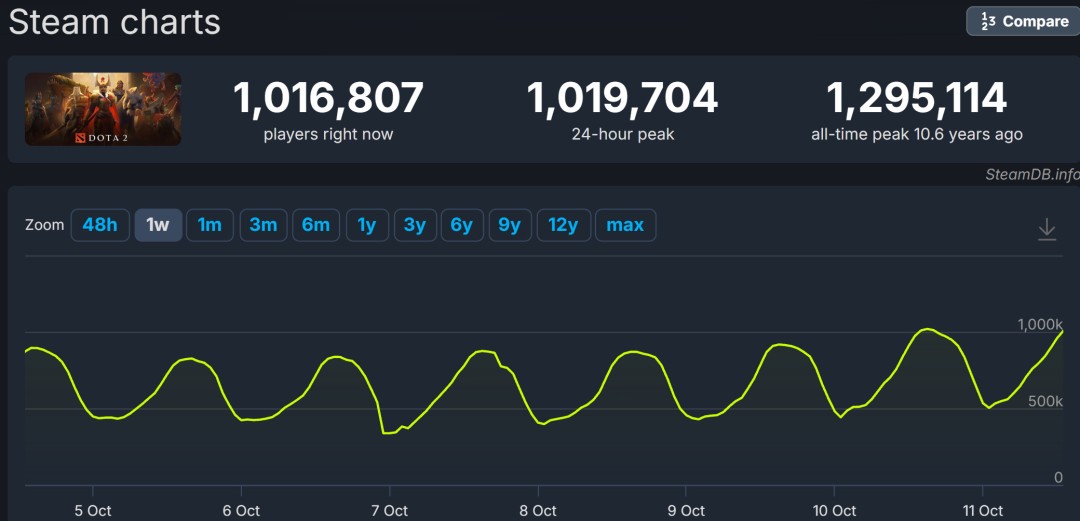Pick the 9y zoom range
The image size is (1080, 521).
(x=510, y=225)
